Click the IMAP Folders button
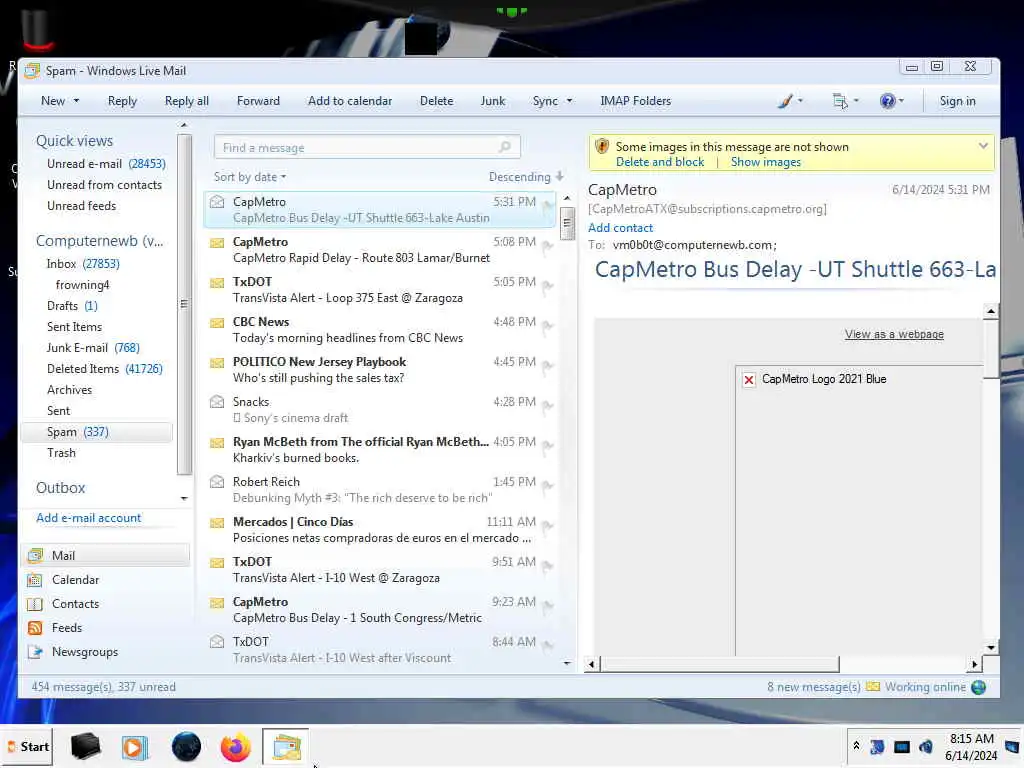1024x768 pixels. point(635,101)
